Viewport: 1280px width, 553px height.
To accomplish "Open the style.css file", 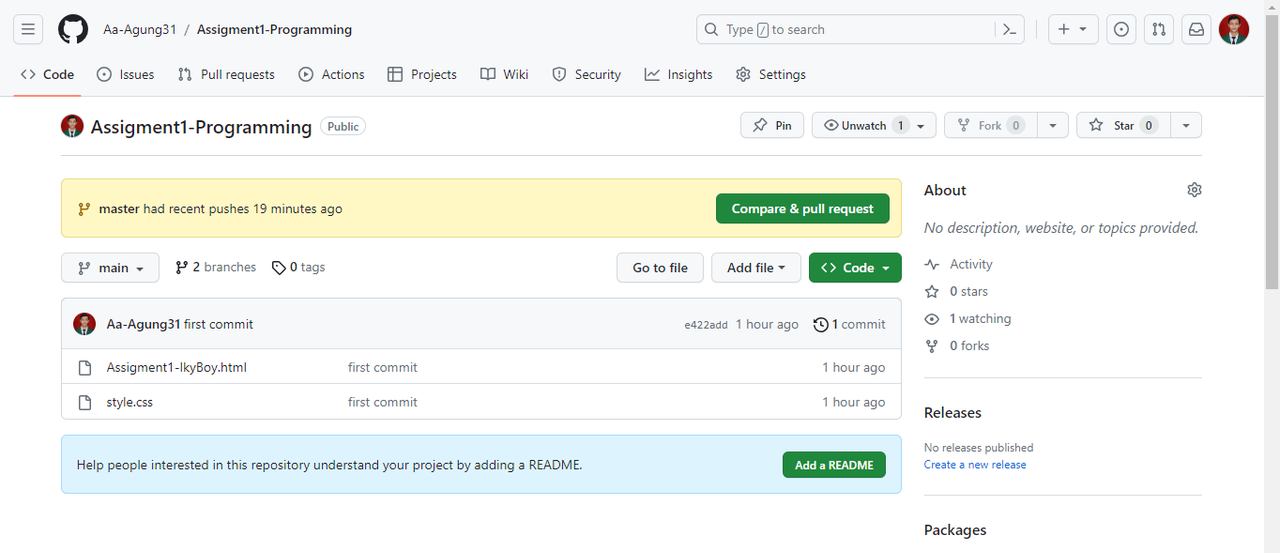I will (x=129, y=402).
